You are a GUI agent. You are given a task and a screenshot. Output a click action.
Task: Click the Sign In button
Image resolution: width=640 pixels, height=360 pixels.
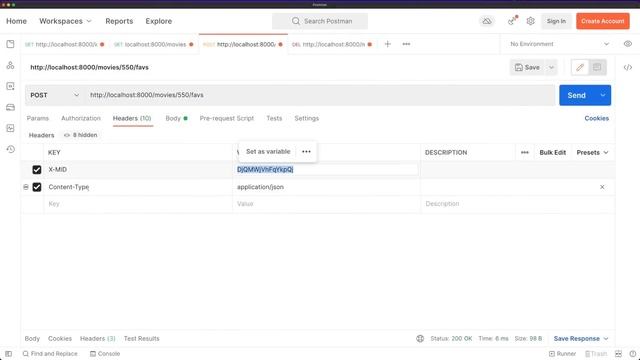(x=556, y=21)
